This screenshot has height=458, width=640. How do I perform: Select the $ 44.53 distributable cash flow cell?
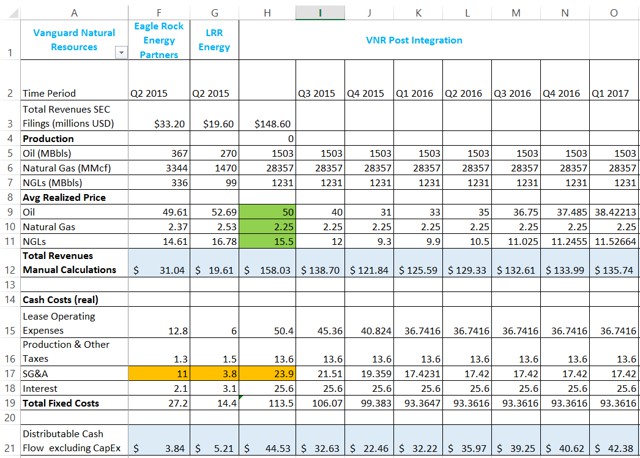[267, 441]
